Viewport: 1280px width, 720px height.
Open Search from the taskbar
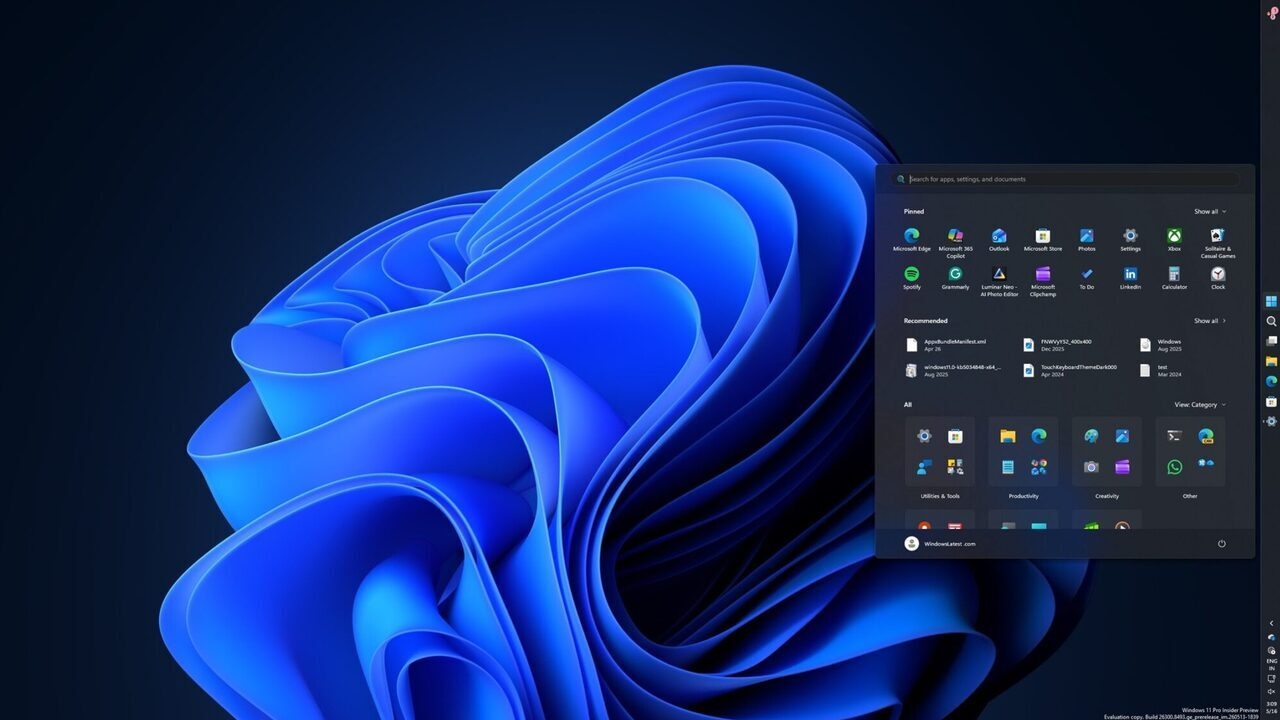(x=1271, y=321)
